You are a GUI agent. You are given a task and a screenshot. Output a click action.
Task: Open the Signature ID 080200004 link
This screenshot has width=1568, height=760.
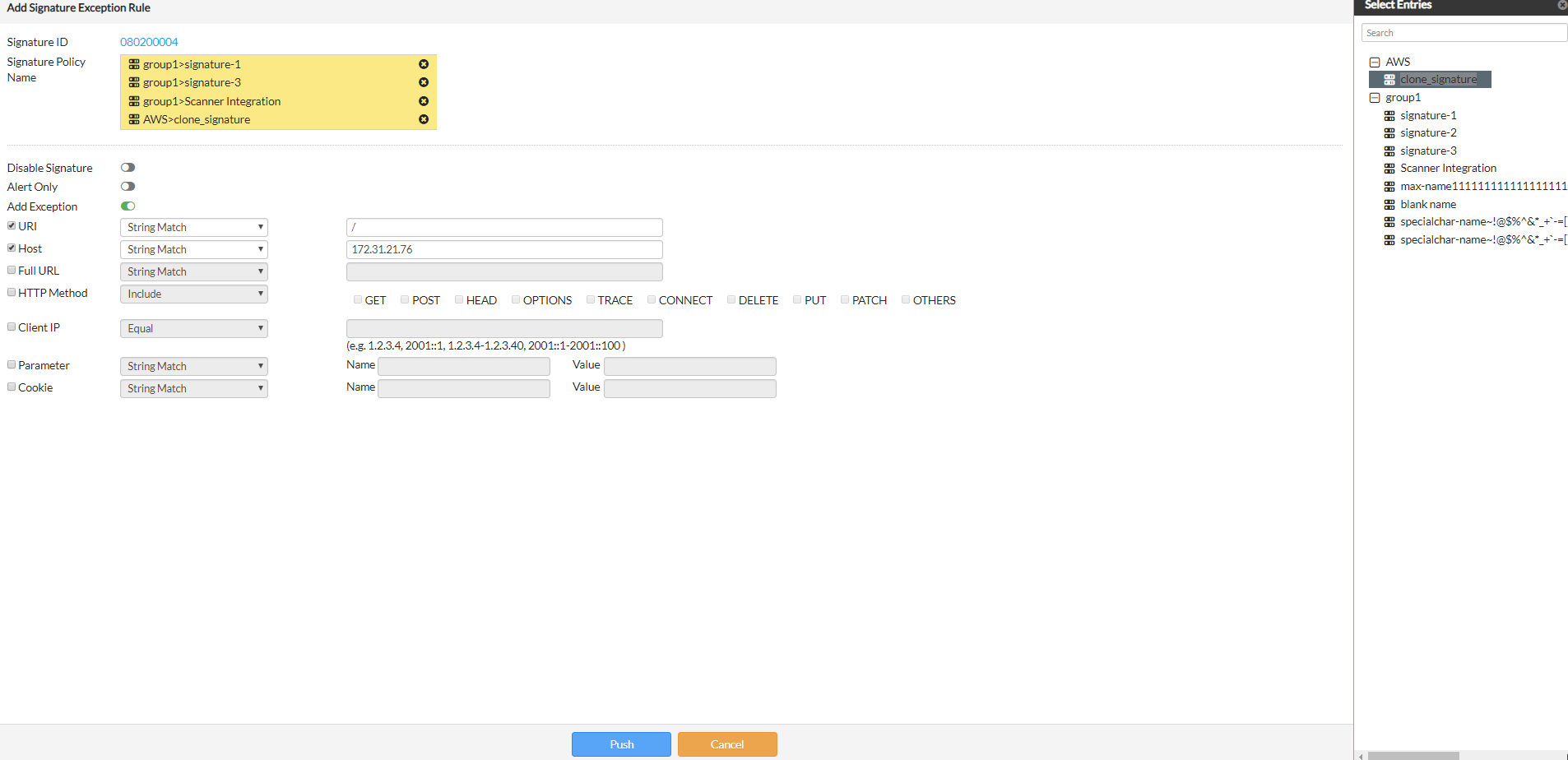[x=149, y=41]
